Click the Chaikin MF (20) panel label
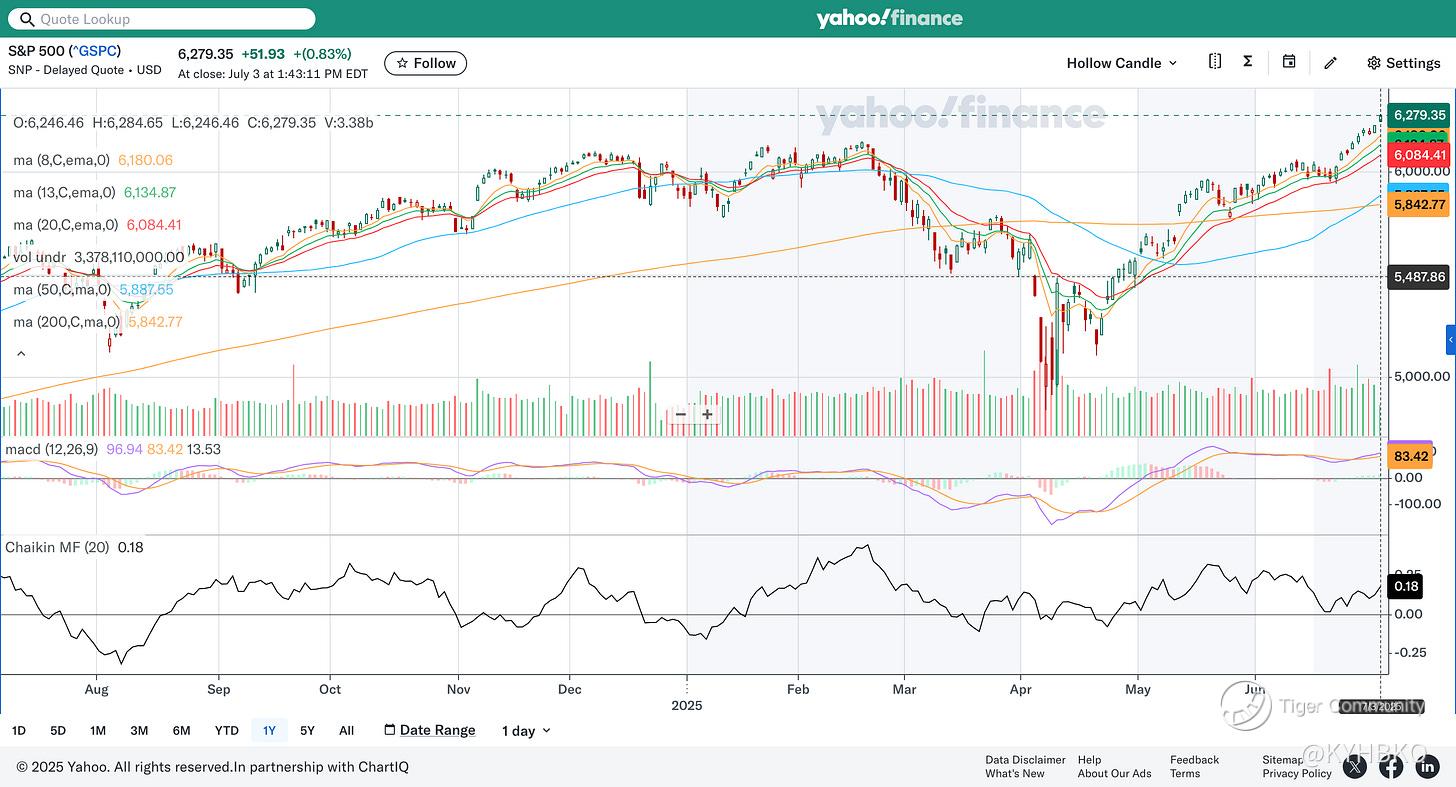Viewport: 1456px width, 787px height. click(x=57, y=548)
